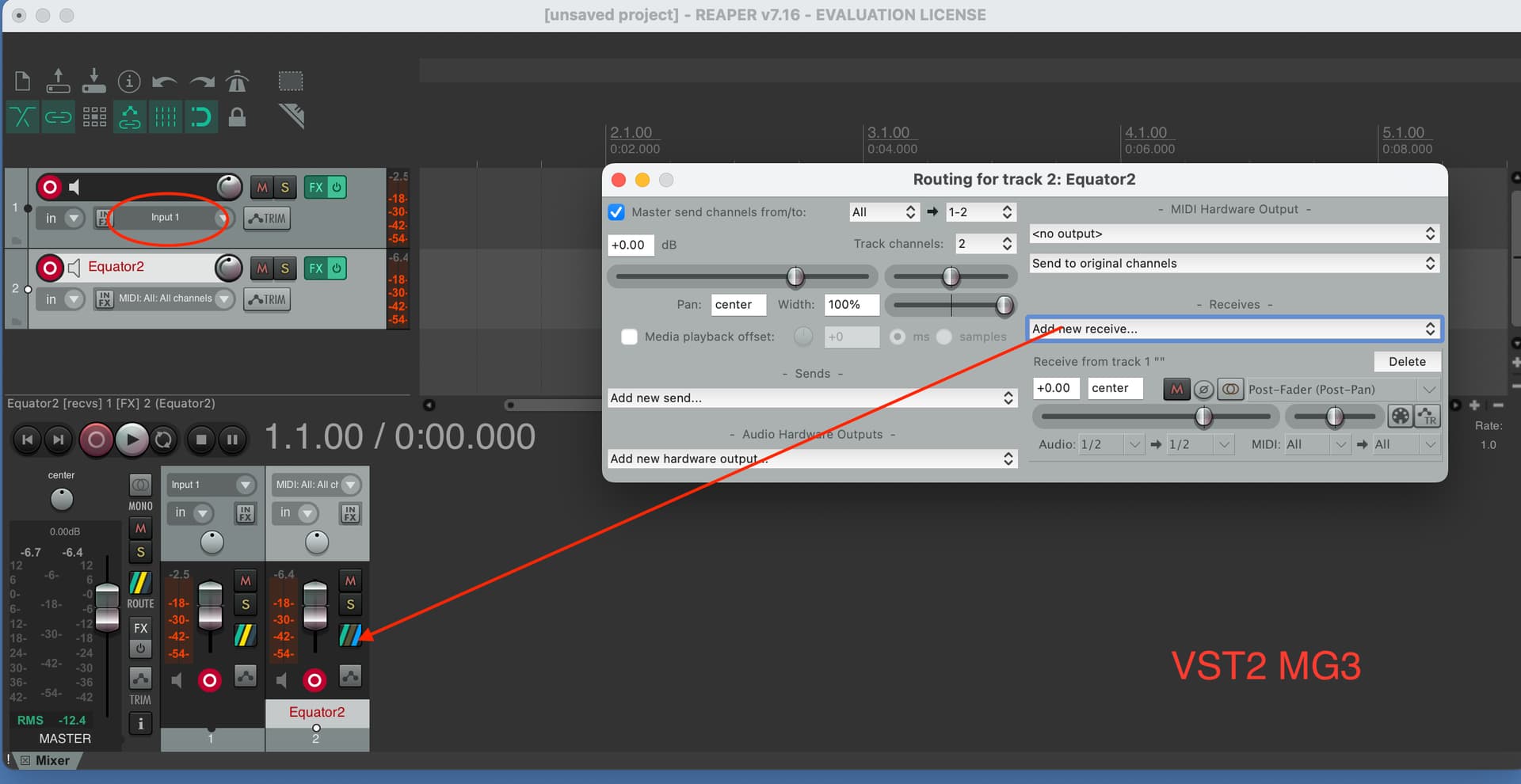1521x784 pixels.
Task: Open the Track channels dropdown
Action: (985, 244)
